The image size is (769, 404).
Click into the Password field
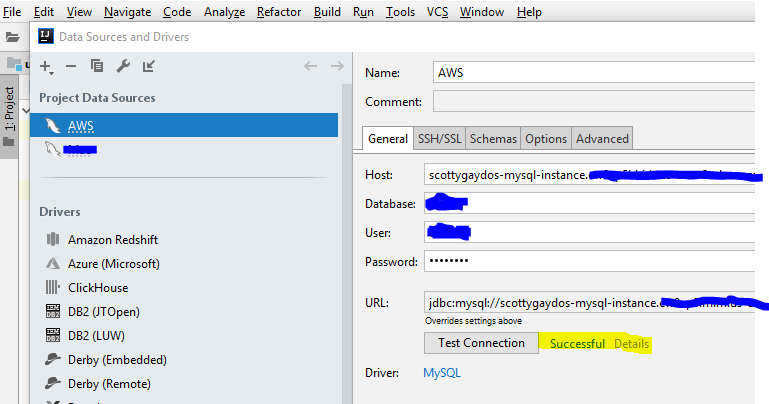point(588,262)
